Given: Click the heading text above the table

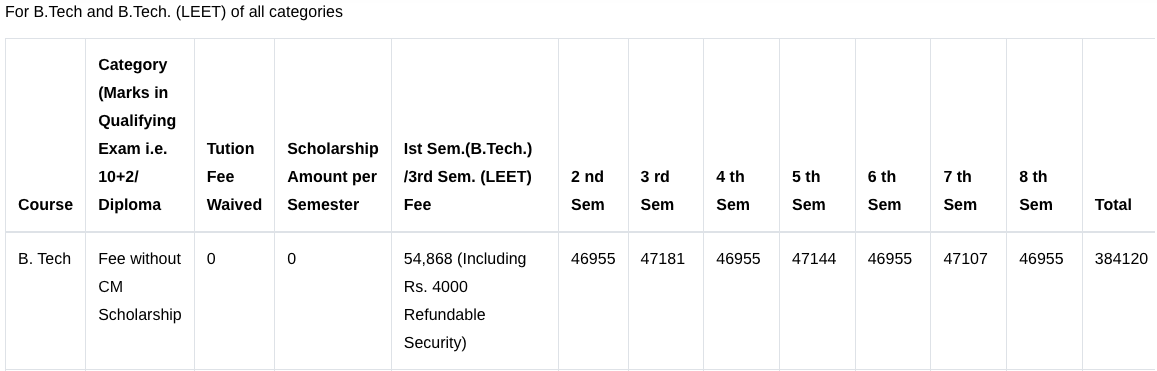Looking at the screenshot, I should (173, 12).
